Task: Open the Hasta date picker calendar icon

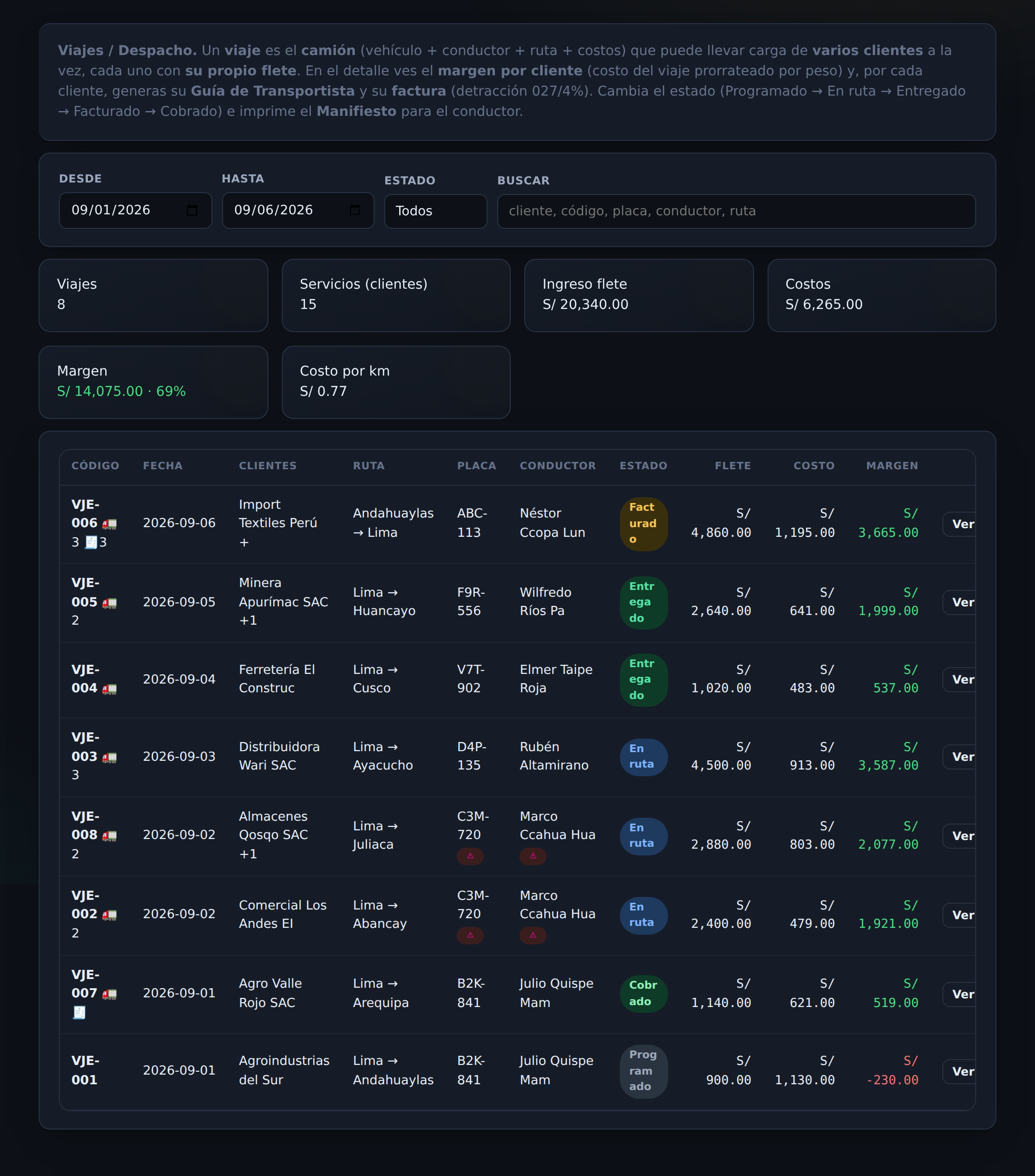Action: click(x=355, y=210)
